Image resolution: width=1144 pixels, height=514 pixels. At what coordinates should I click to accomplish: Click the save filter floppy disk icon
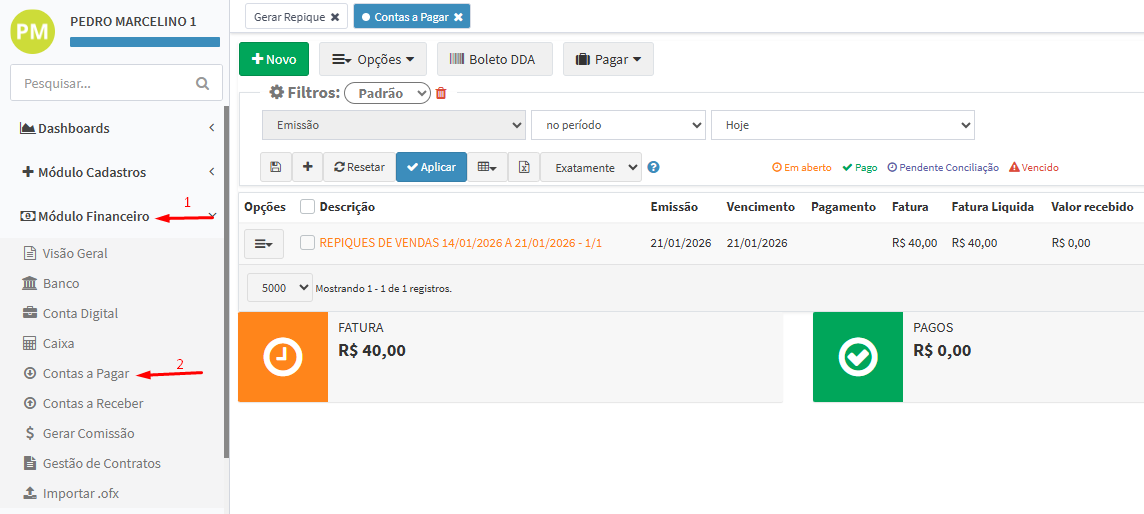point(276,167)
